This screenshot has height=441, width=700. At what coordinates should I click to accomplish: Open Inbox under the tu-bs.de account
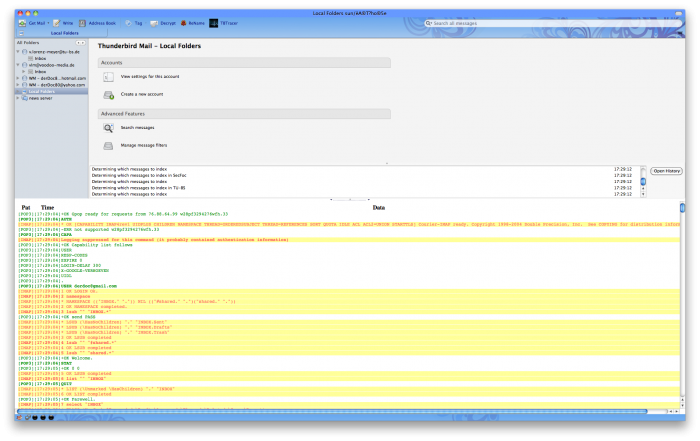pyautogui.click(x=40, y=58)
